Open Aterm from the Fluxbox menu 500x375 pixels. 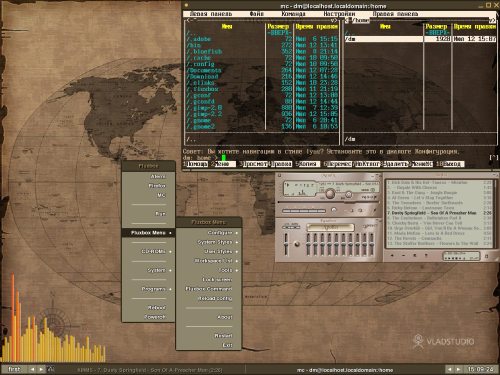coord(148,176)
